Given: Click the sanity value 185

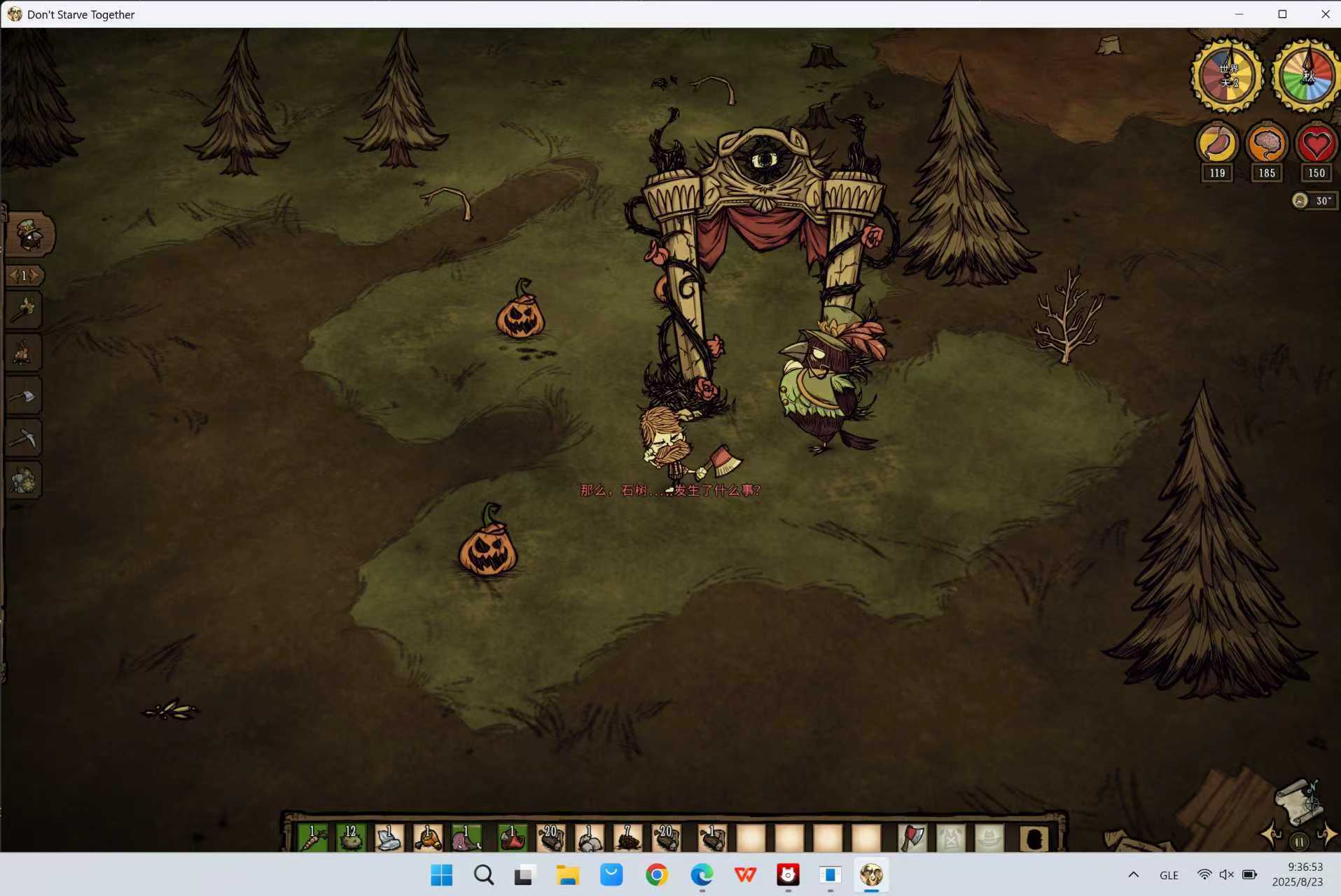Looking at the screenshot, I should click(1267, 173).
